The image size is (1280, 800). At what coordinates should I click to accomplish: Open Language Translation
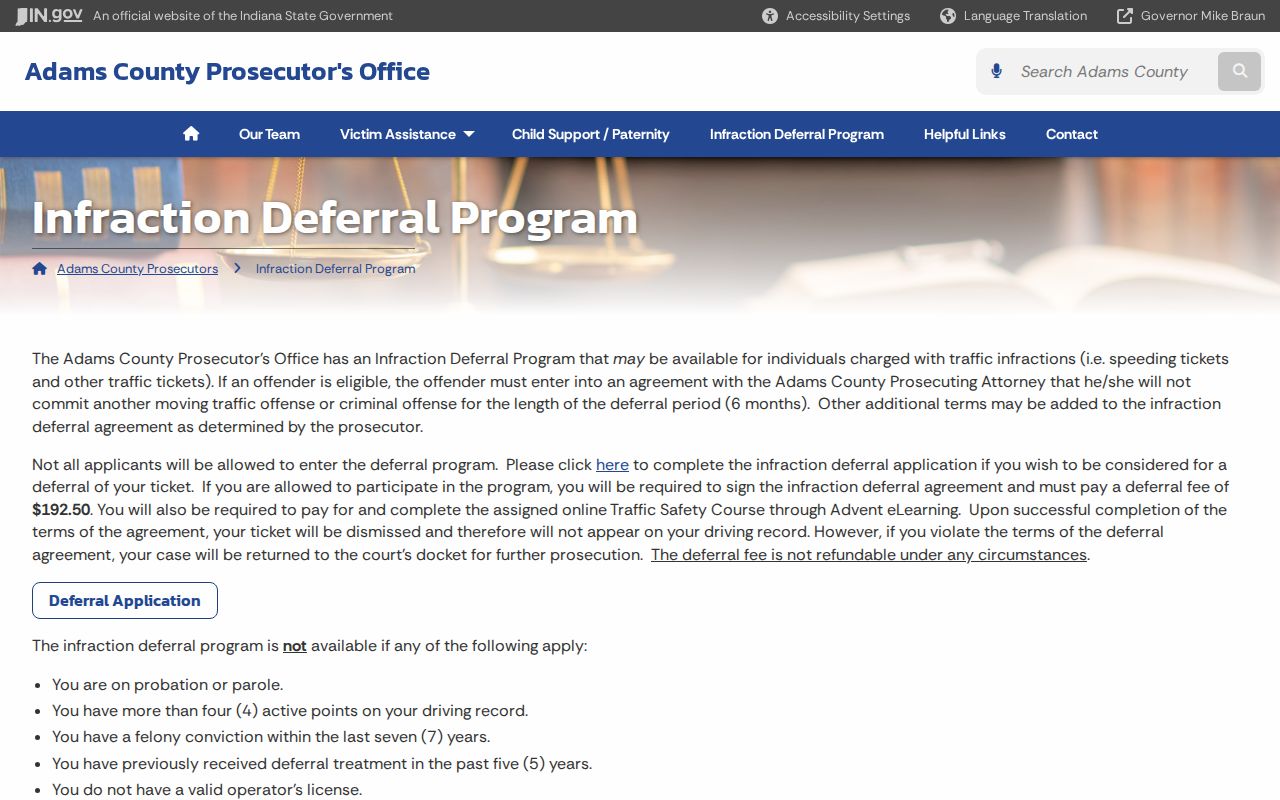(1013, 16)
